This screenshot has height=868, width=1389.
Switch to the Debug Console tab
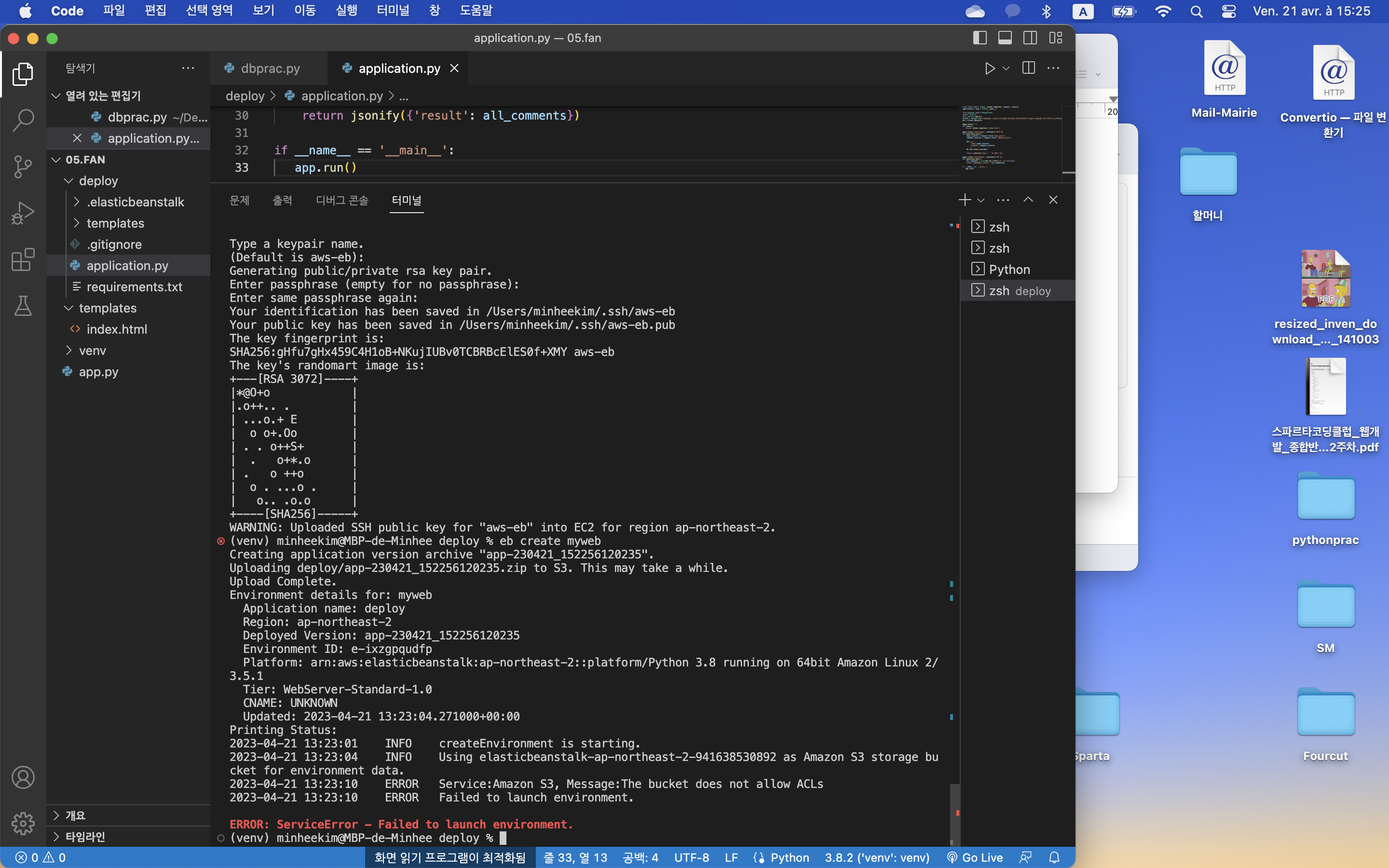pyautogui.click(x=342, y=200)
